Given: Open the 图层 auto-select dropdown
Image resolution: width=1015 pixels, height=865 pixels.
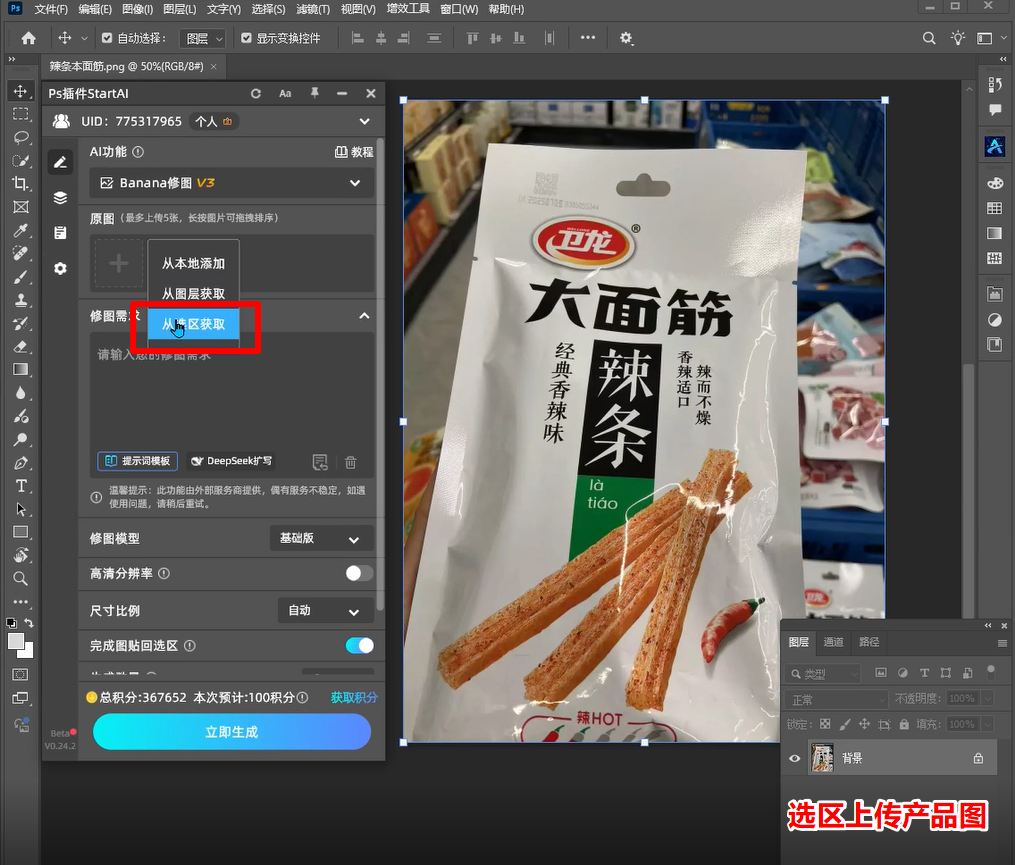Looking at the screenshot, I should pos(203,38).
